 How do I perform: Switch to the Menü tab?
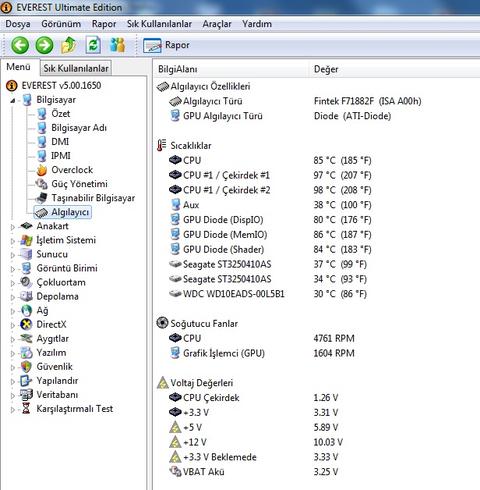pyautogui.click(x=18, y=67)
